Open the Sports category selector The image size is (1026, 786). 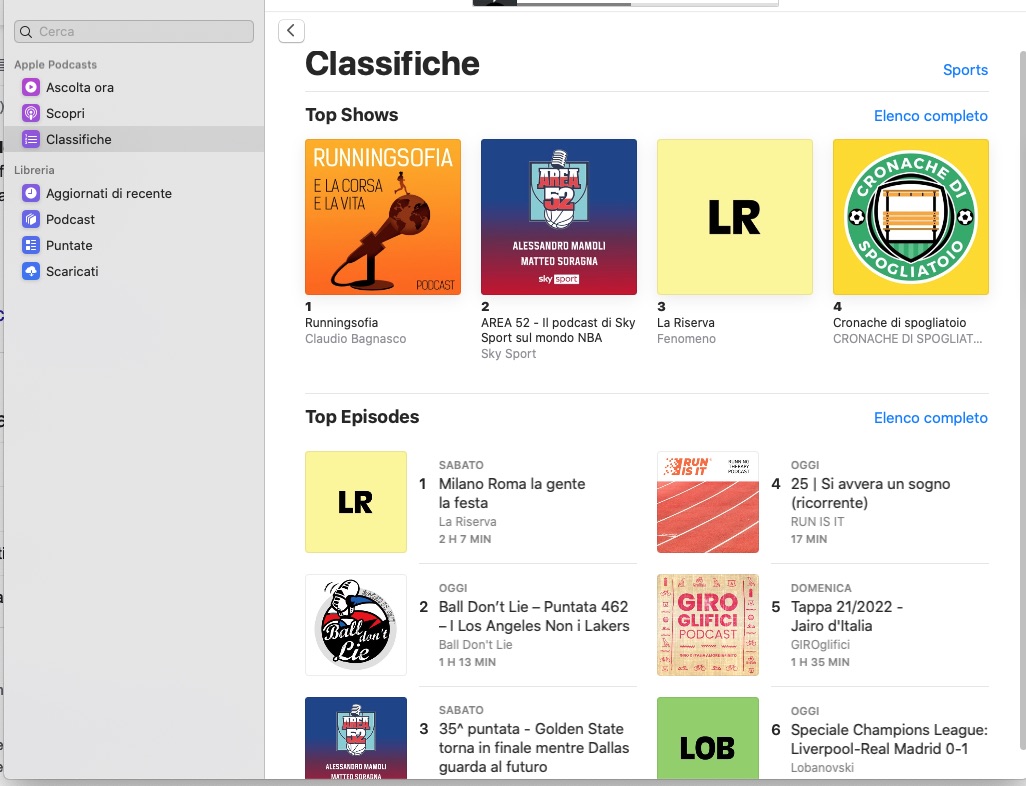pyautogui.click(x=965, y=70)
